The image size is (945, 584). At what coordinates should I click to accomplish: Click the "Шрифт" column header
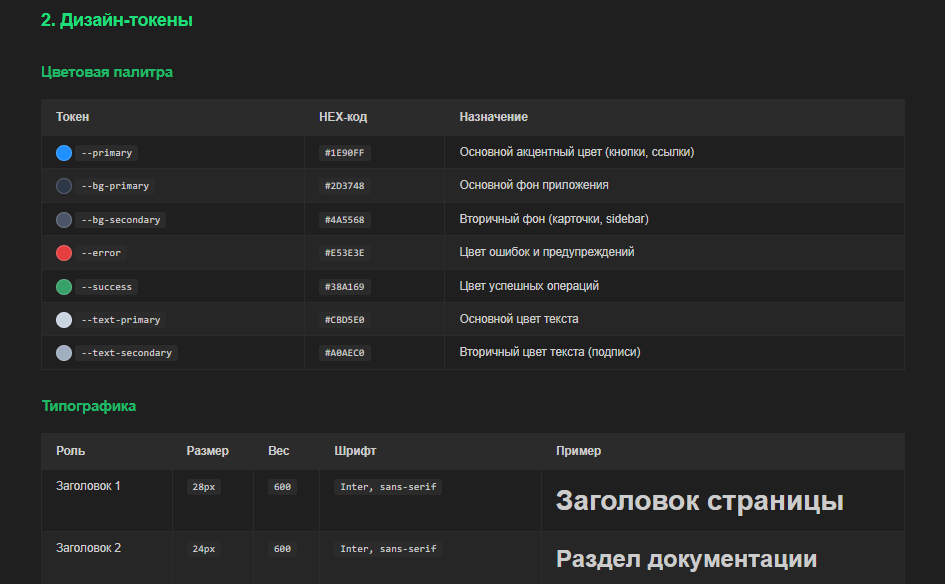point(355,451)
